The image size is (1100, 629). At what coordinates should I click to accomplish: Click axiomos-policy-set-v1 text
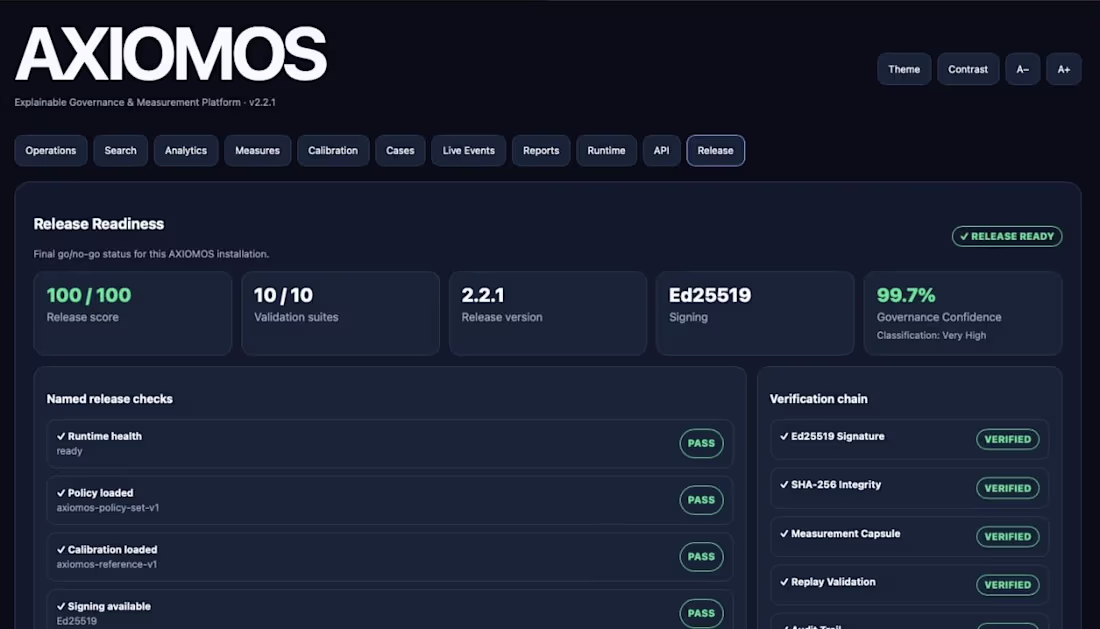[x=108, y=508]
